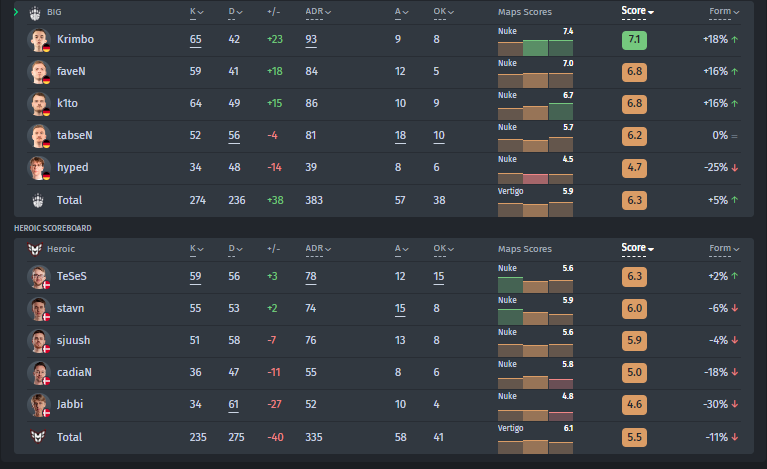Click the BIG team name in header
767x469 pixels.
tap(54, 12)
